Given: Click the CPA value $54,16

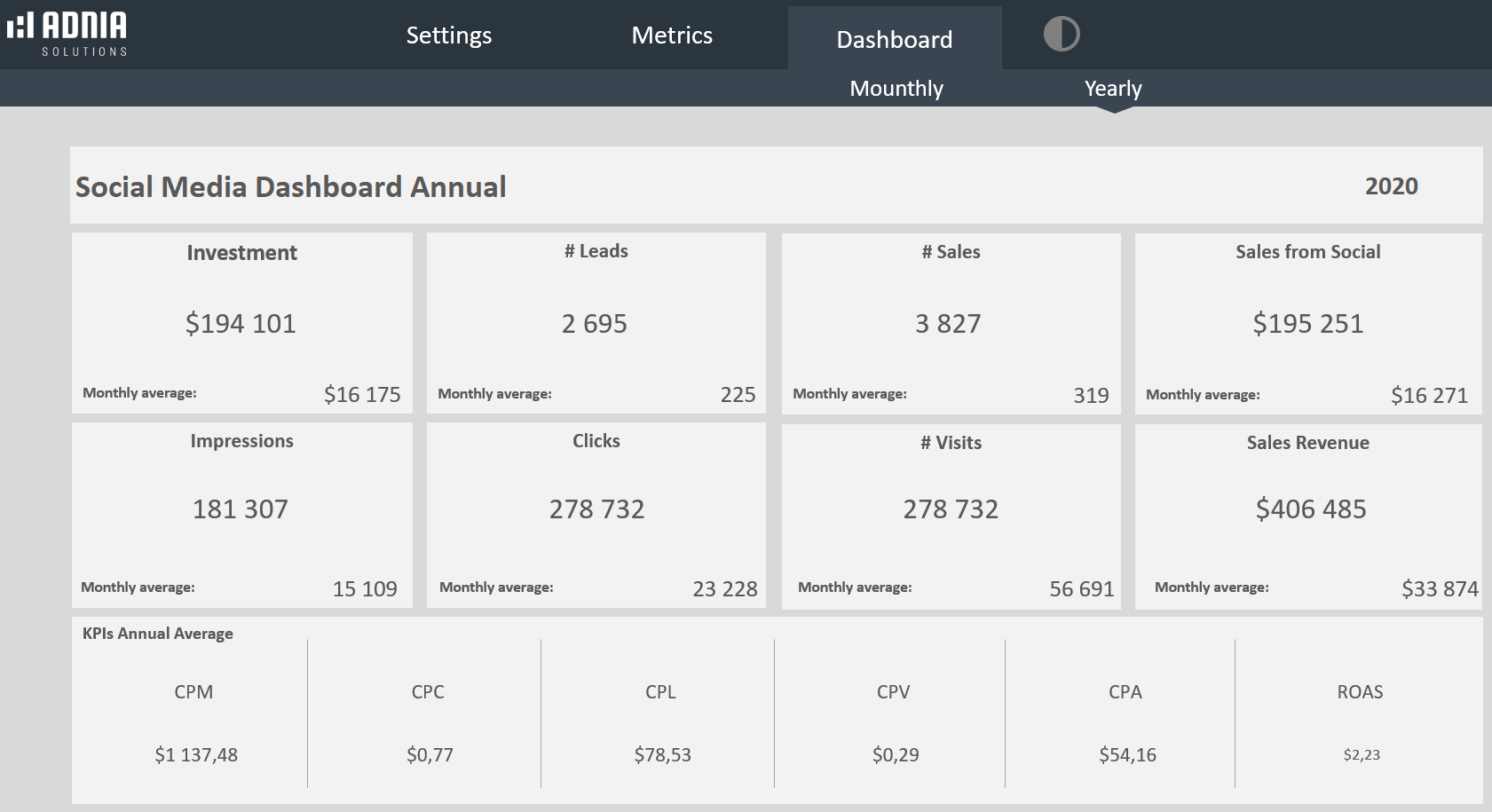Looking at the screenshot, I should click(1127, 755).
